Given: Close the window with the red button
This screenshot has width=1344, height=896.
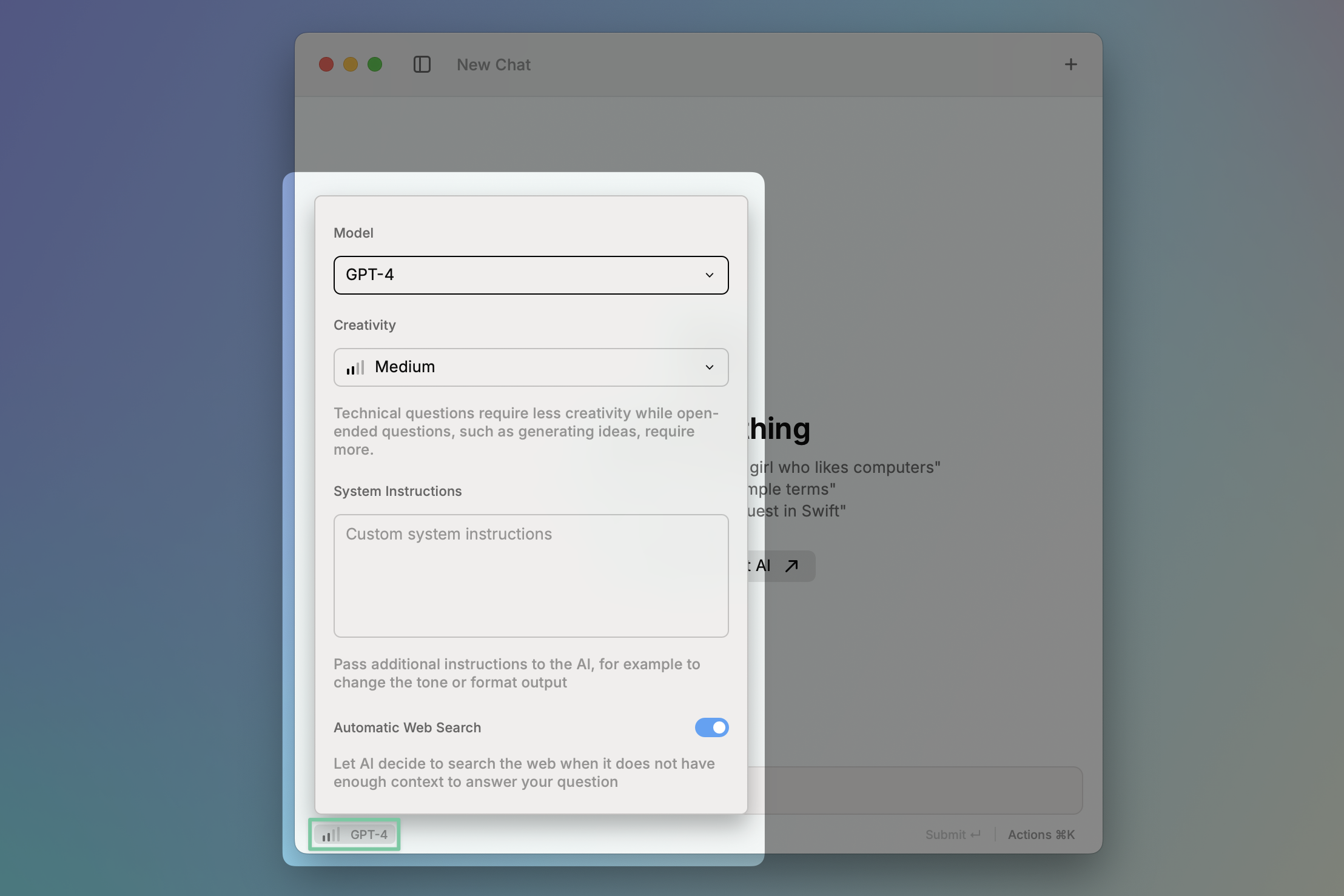Looking at the screenshot, I should 326,64.
